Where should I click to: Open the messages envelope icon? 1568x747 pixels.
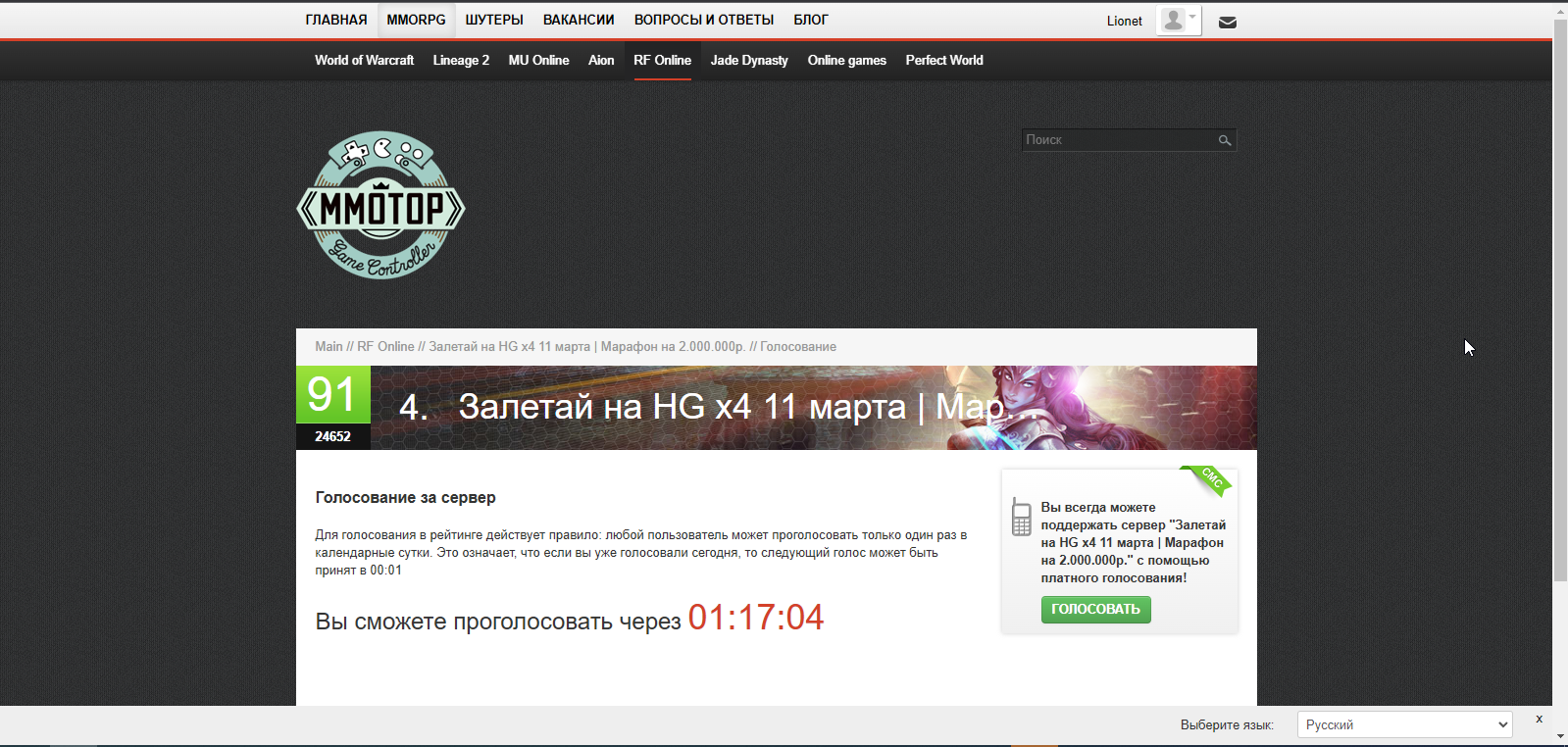(x=1227, y=22)
